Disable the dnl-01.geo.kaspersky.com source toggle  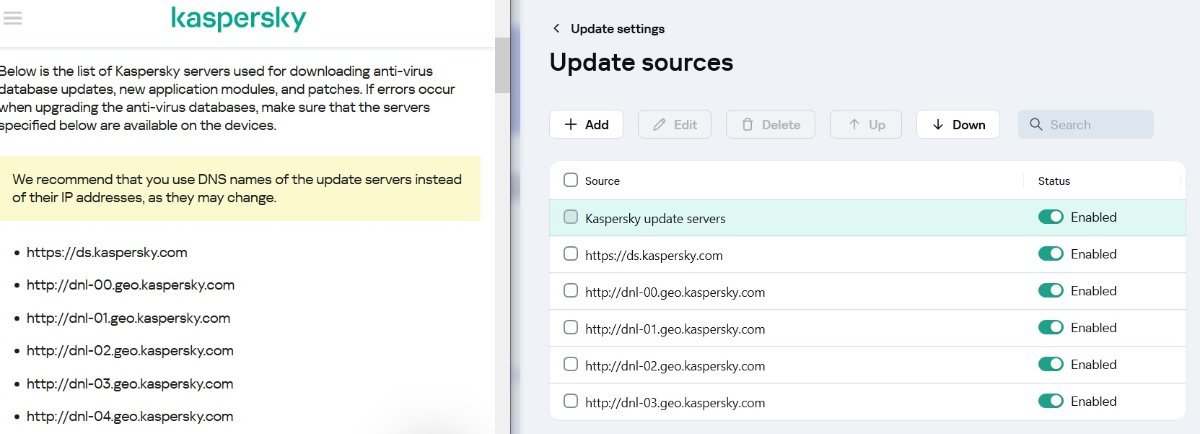click(1050, 328)
